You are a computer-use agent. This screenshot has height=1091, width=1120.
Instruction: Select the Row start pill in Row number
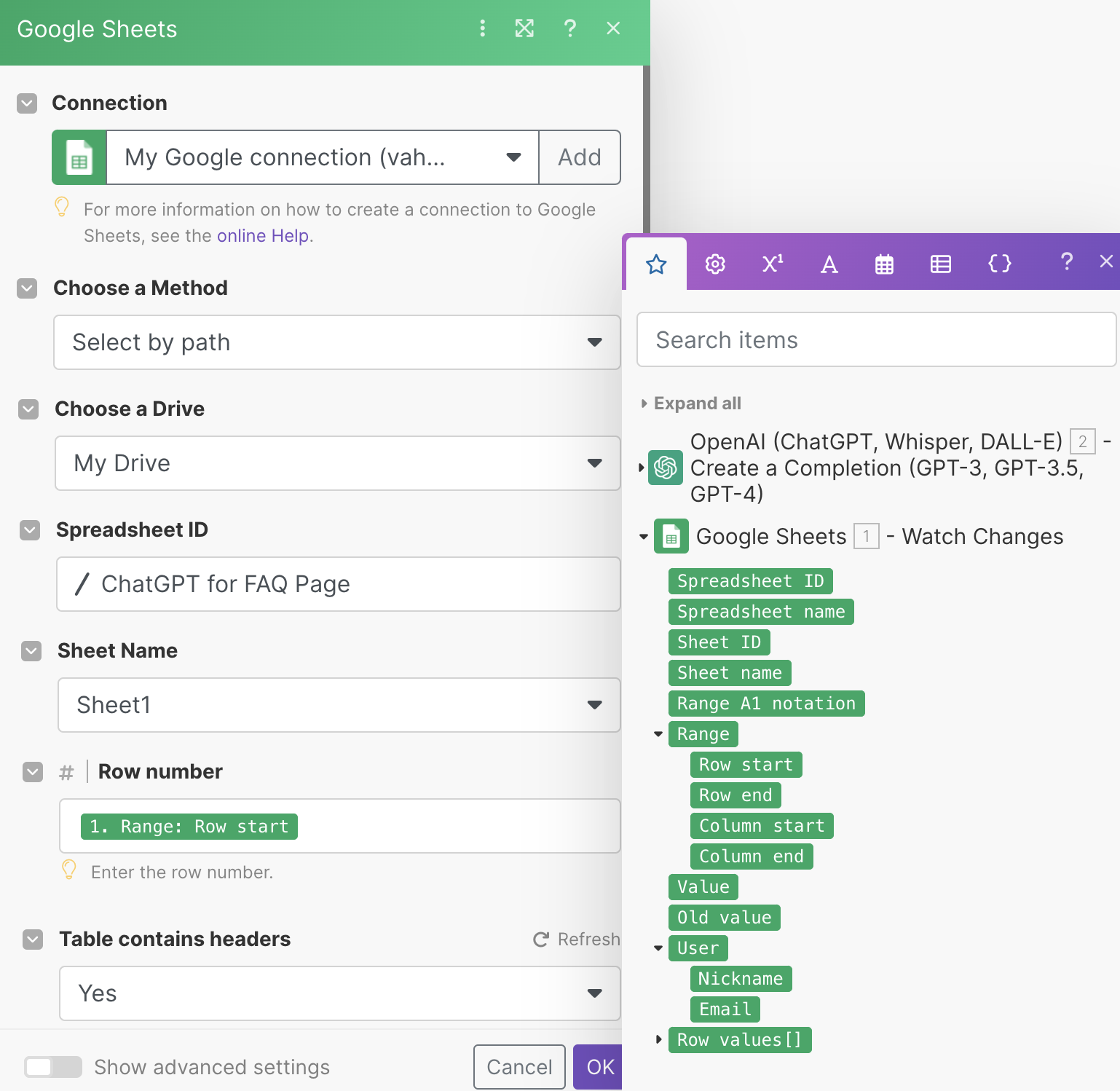[x=189, y=827]
